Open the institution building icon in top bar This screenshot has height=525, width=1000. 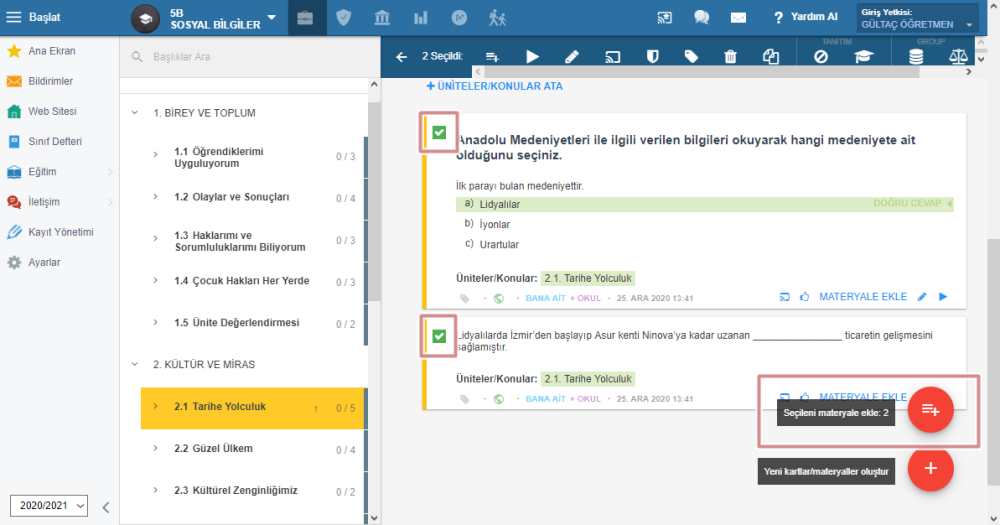(x=382, y=18)
